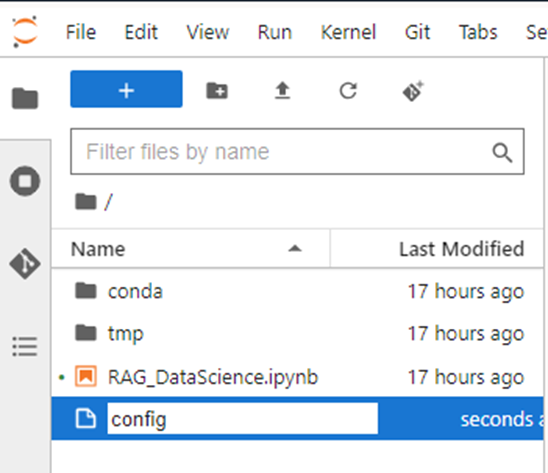Select the RAG_DataScience.ipynb notebook
This screenshot has width=548, height=473.
(x=297, y=377)
